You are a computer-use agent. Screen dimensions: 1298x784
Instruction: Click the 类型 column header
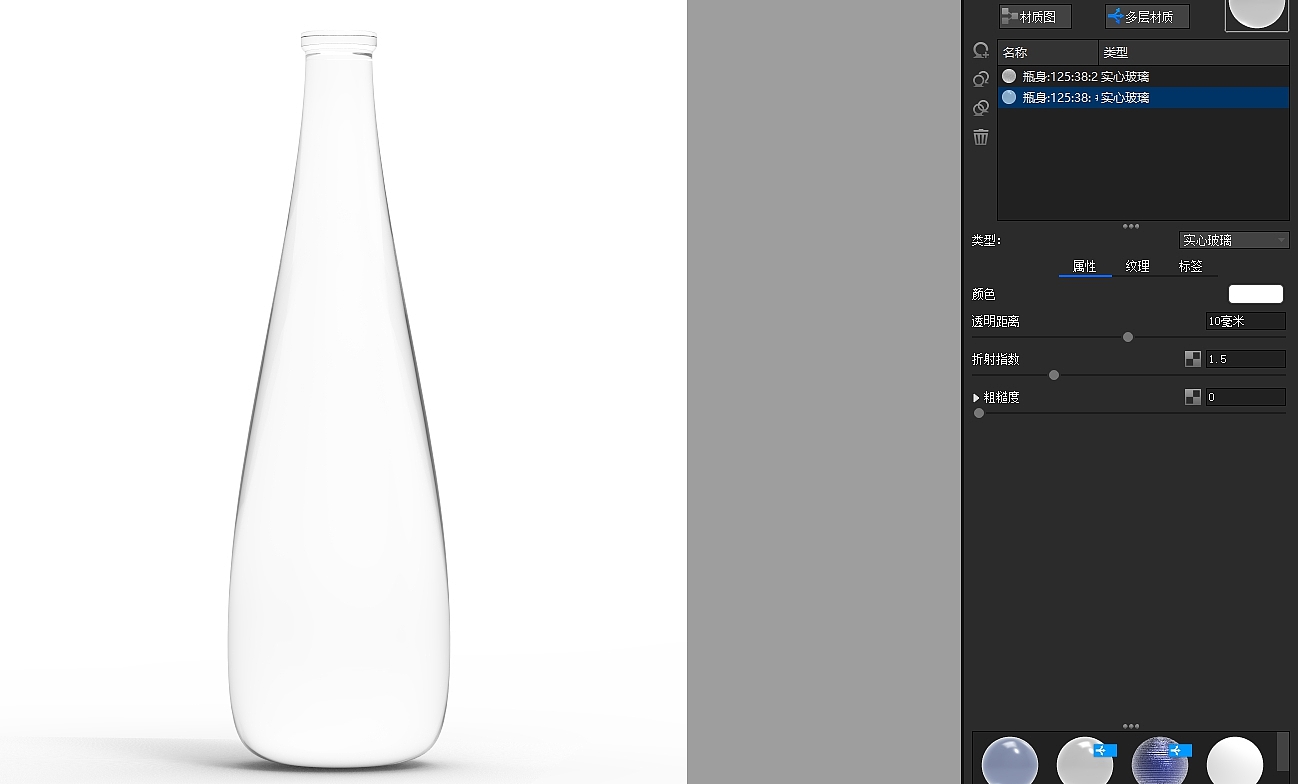1194,52
